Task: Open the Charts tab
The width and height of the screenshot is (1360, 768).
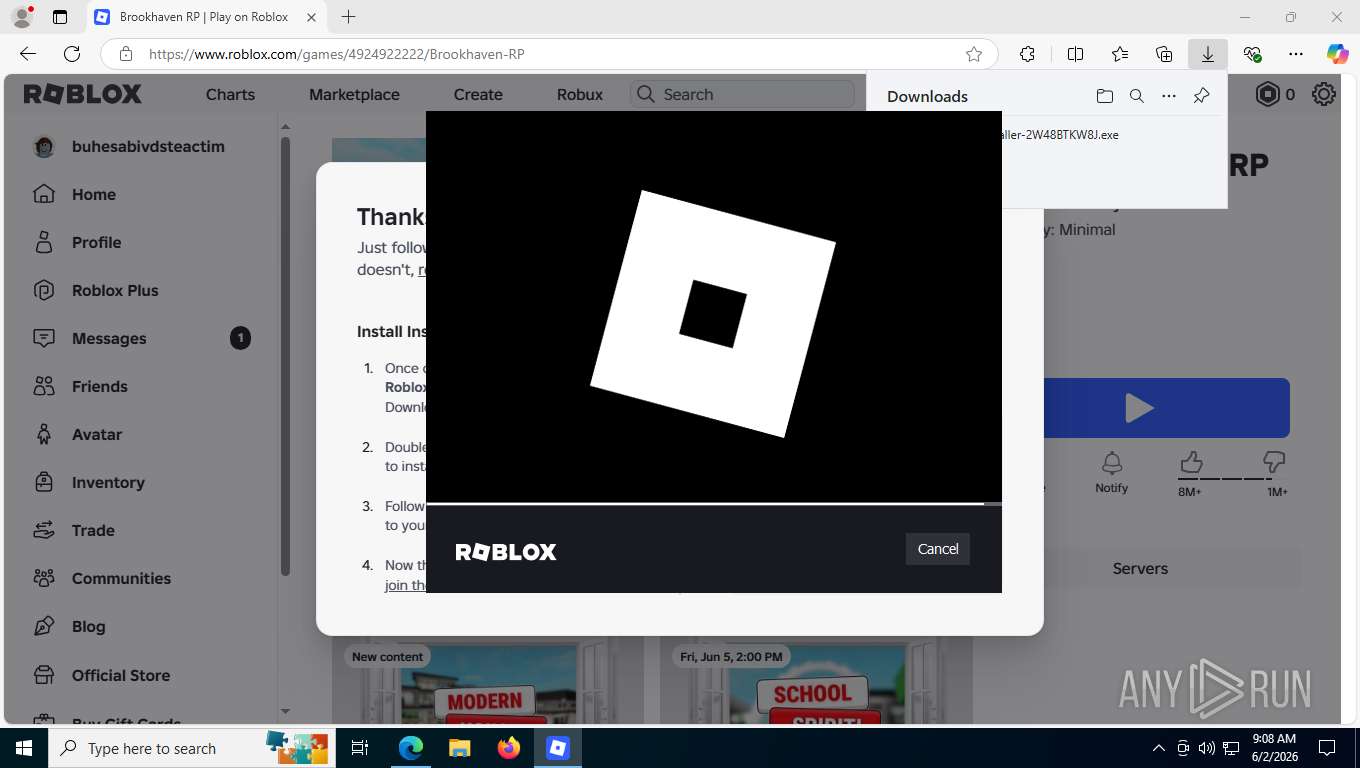Action: pos(230,94)
